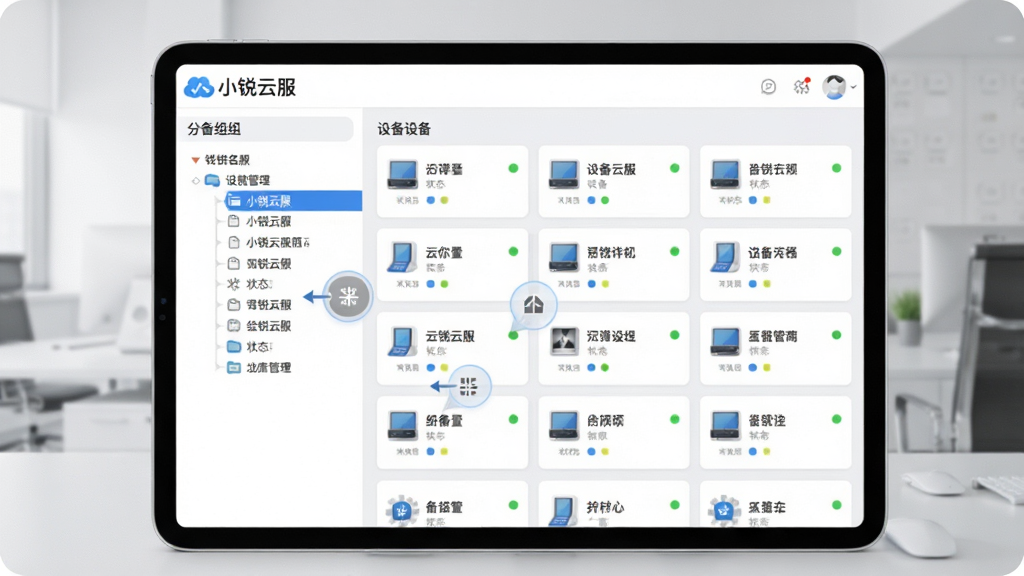Click the 设备云服 card title
Screen dimensions: 1024x576
[611, 169]
